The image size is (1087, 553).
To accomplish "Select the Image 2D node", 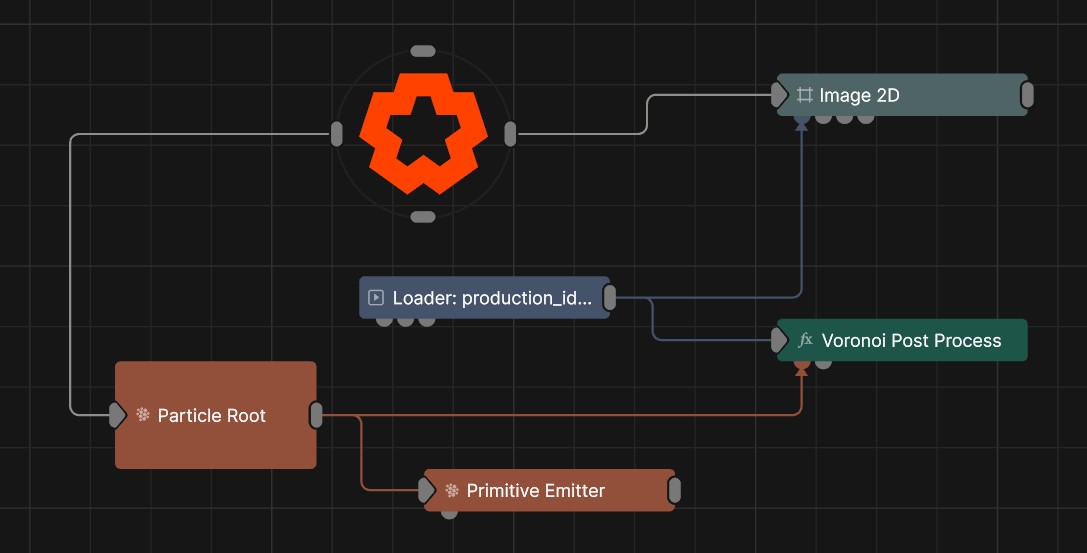I will (x=902, y=95).
